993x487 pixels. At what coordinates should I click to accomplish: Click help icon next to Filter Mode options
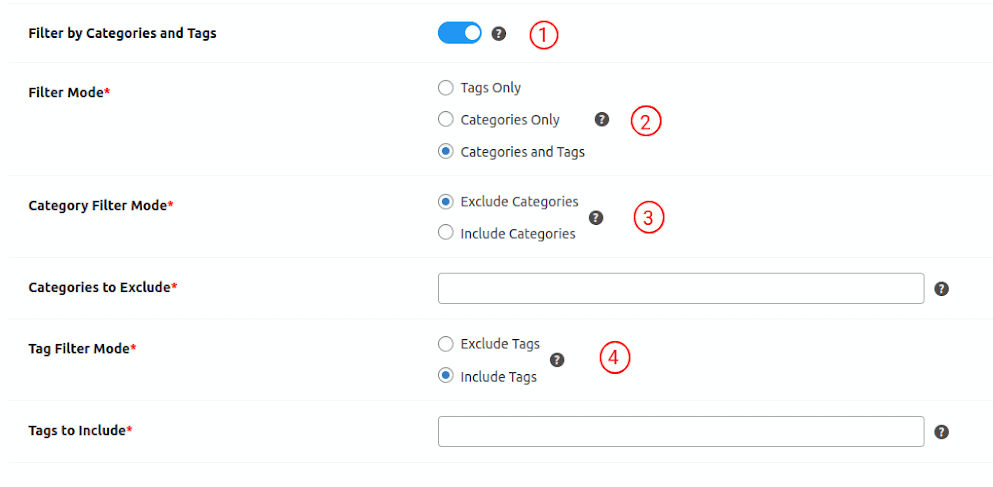[x=601, y=119]
